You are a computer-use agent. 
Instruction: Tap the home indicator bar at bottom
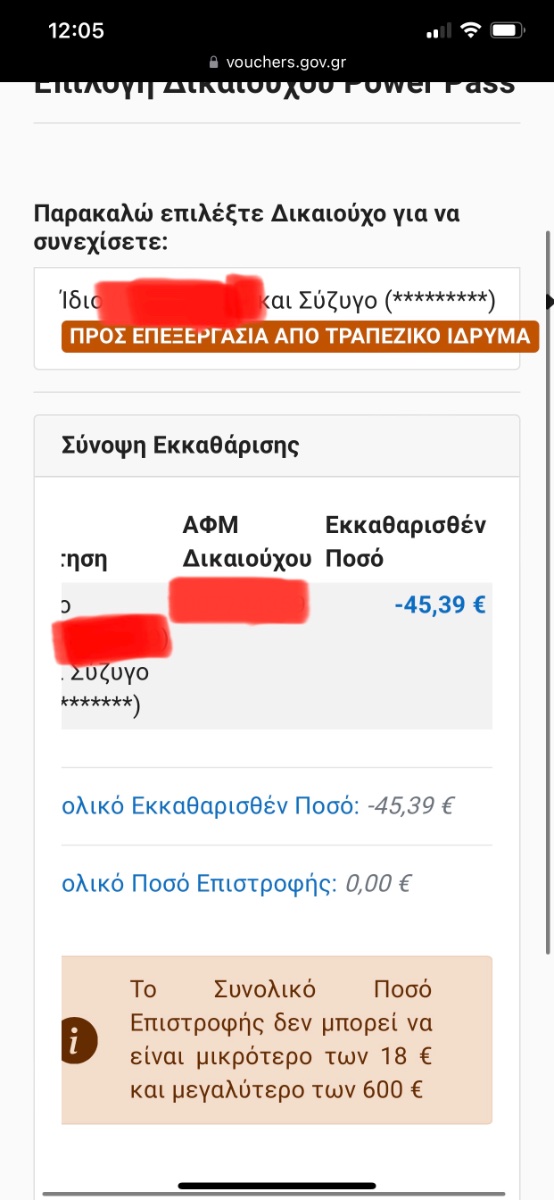tap(277, 1190)
